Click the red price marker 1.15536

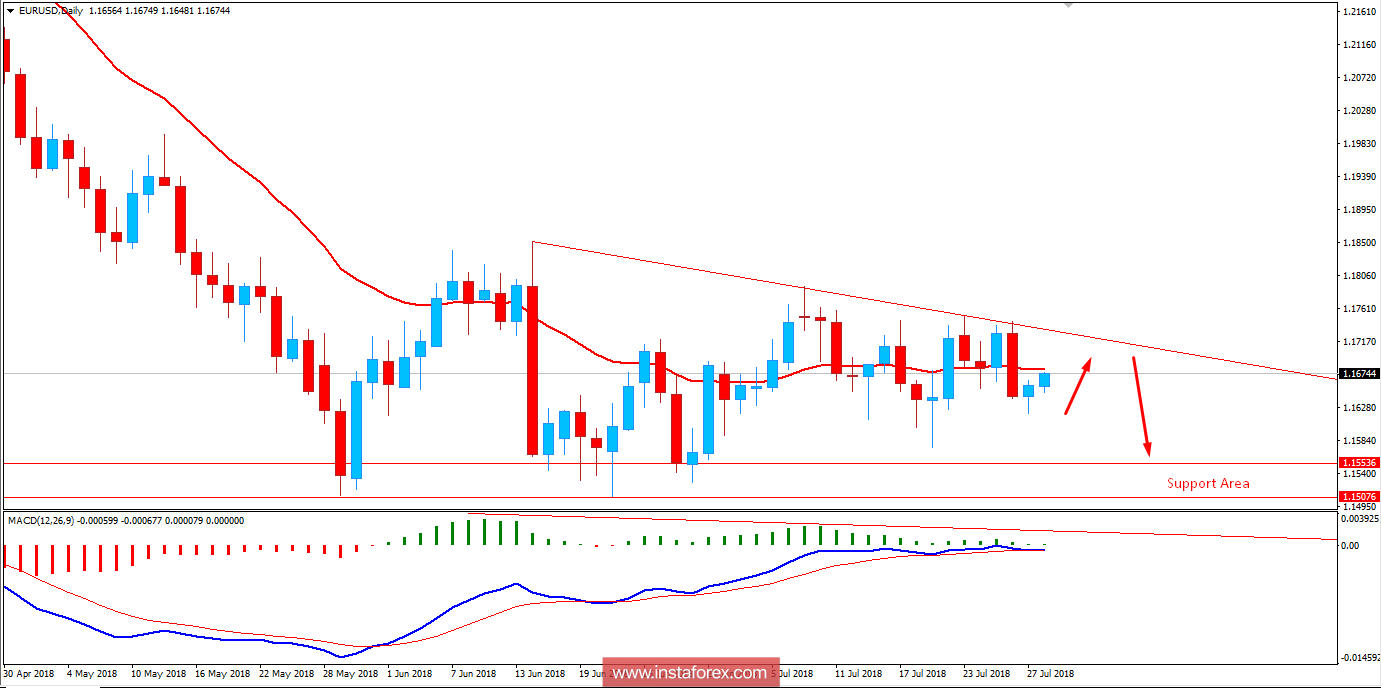tap(1357, 462)
